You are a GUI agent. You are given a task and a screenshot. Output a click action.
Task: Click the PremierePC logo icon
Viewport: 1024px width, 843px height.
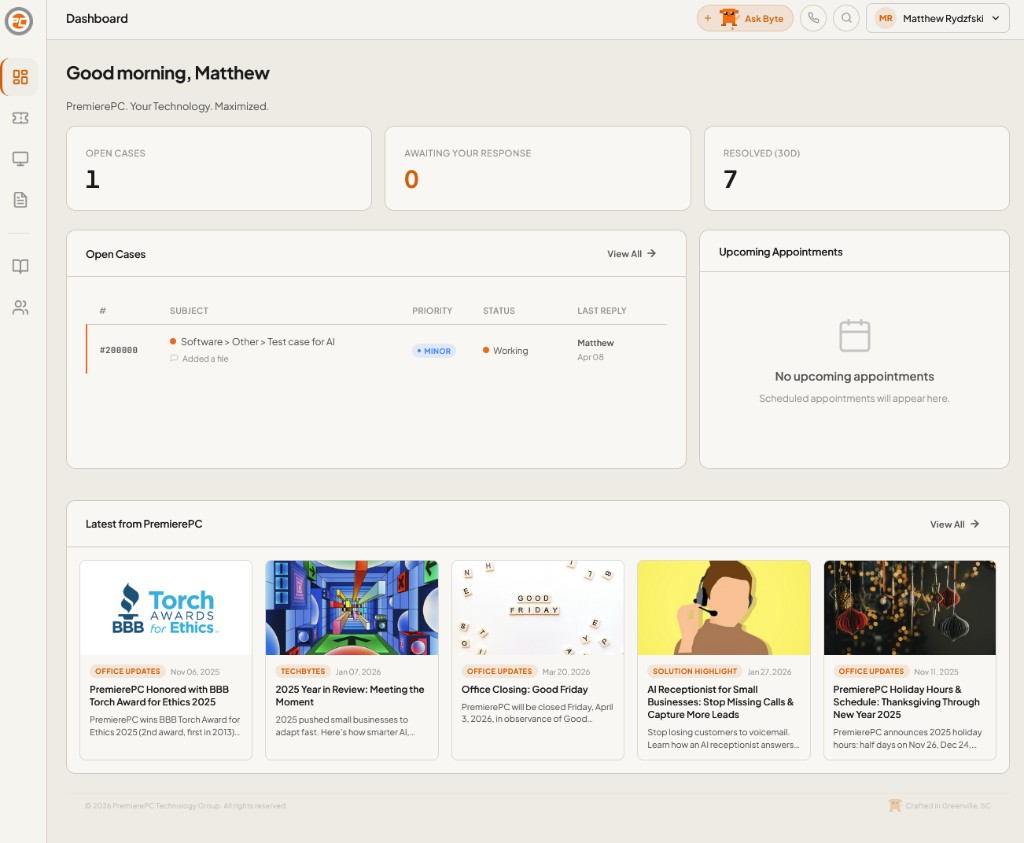[19, 21]
